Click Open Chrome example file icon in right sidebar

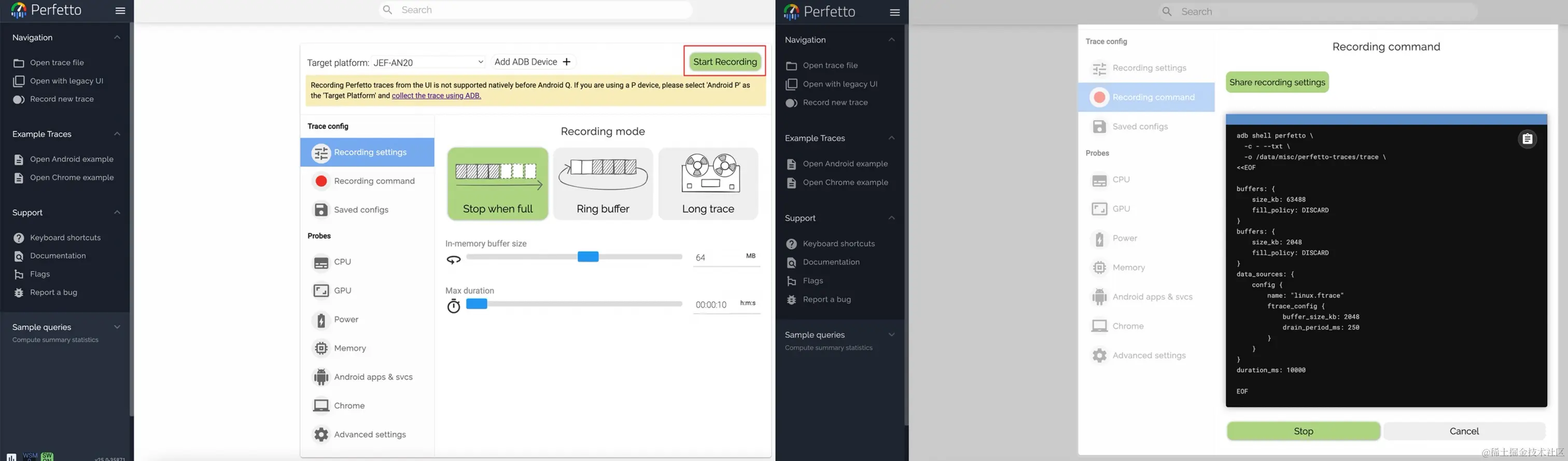tap(791, 183)
